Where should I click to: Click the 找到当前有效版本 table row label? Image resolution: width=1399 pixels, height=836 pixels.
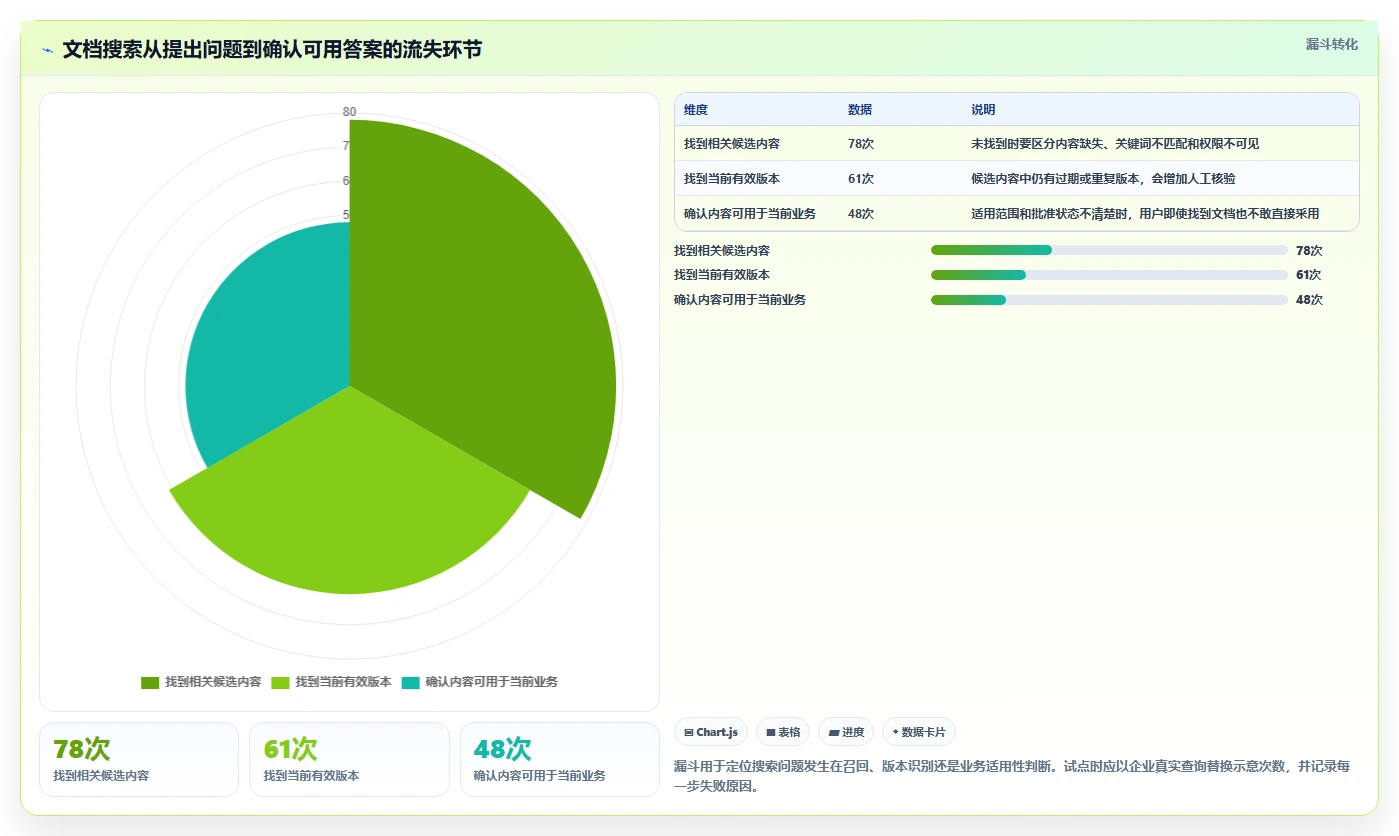[x=732, y=179]
